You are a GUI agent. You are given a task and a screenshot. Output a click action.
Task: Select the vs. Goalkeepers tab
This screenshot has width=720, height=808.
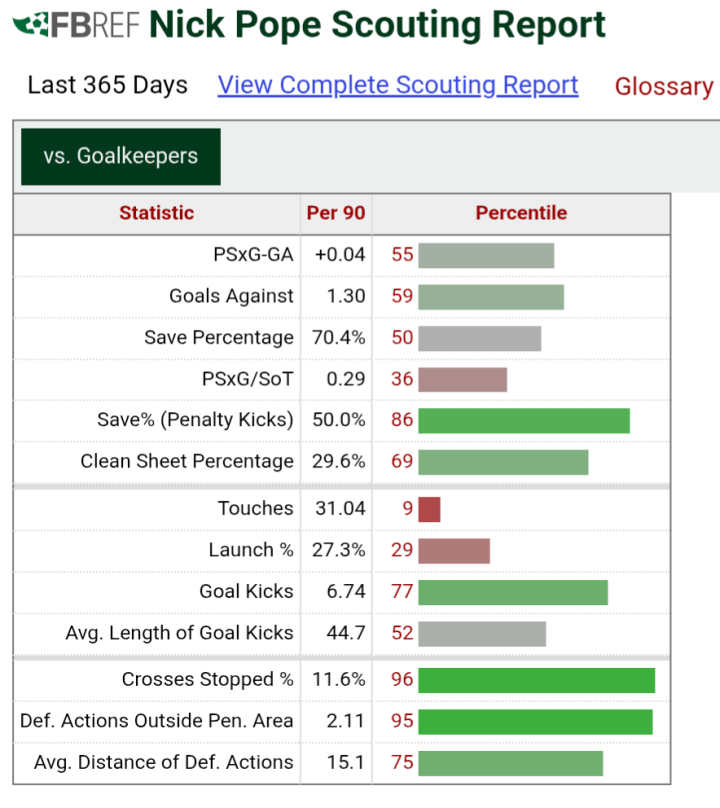[x=121, y=157]
